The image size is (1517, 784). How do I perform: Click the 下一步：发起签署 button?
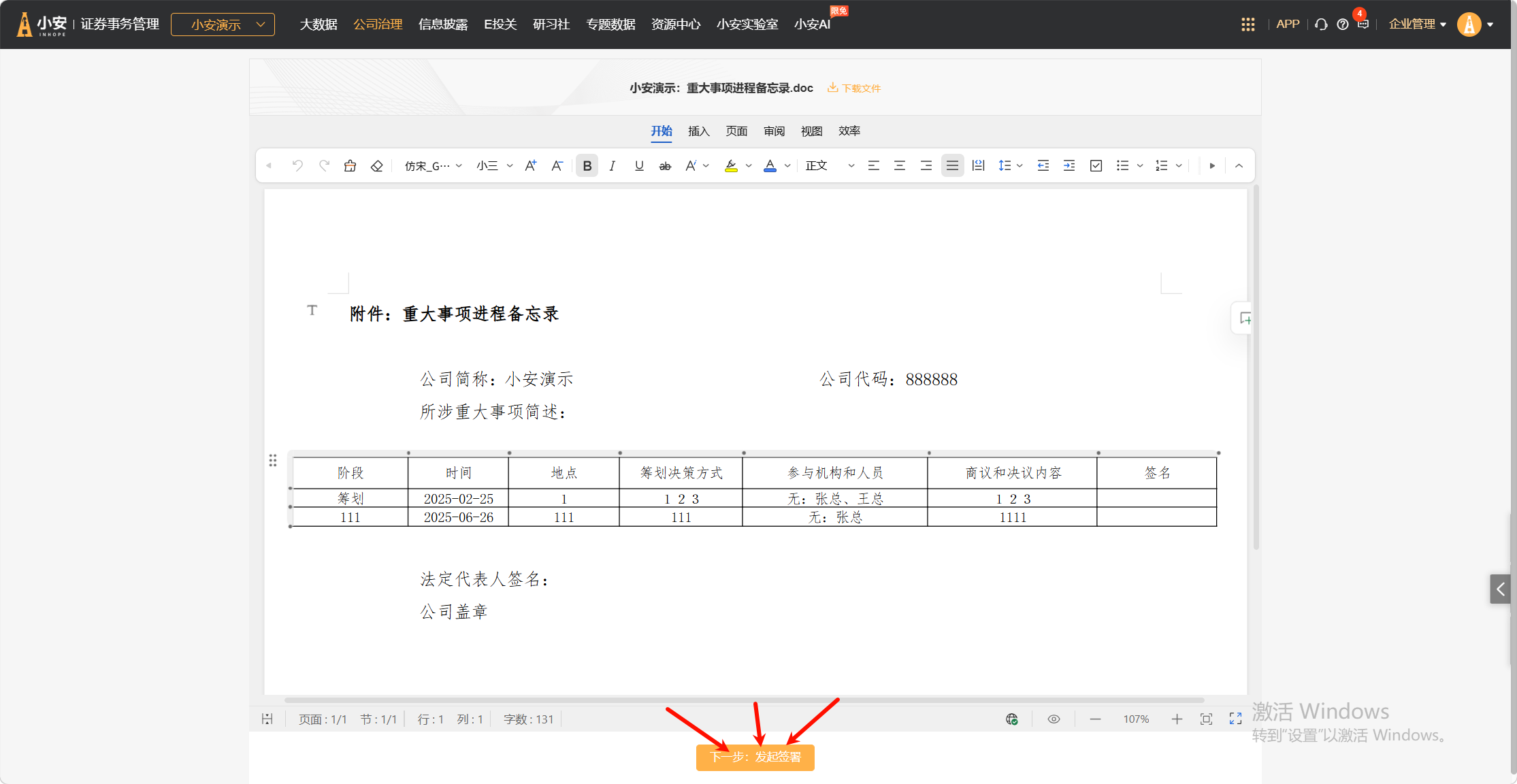click(x=755, y=757)
